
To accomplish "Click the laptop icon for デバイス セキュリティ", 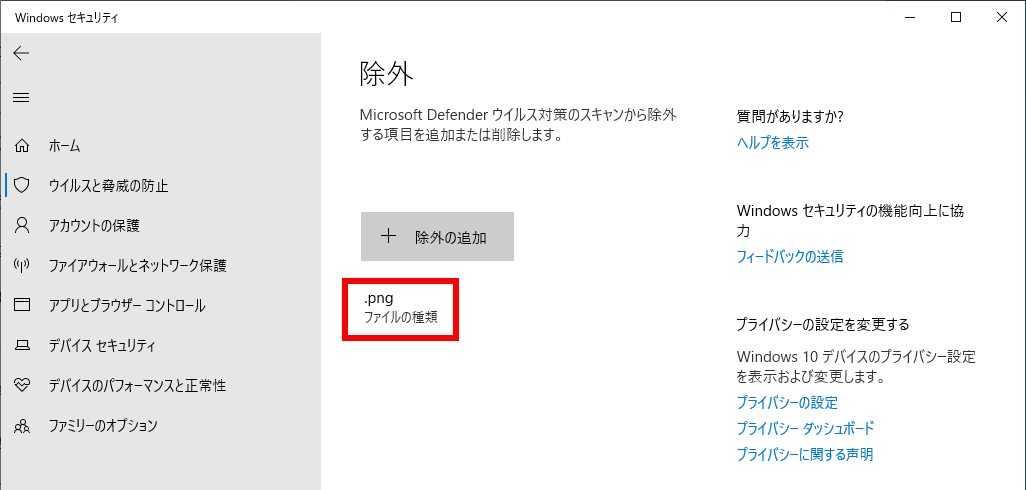I will pyautogui.click(x=22, y=345).
